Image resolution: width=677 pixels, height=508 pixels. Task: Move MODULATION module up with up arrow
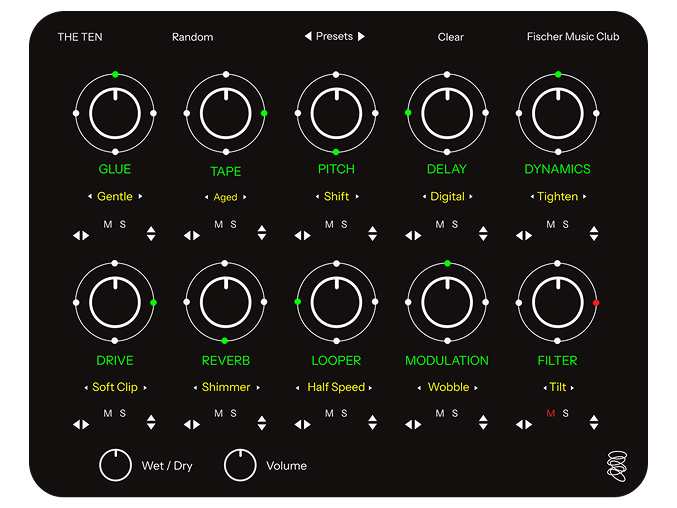(x=483, y=418)
